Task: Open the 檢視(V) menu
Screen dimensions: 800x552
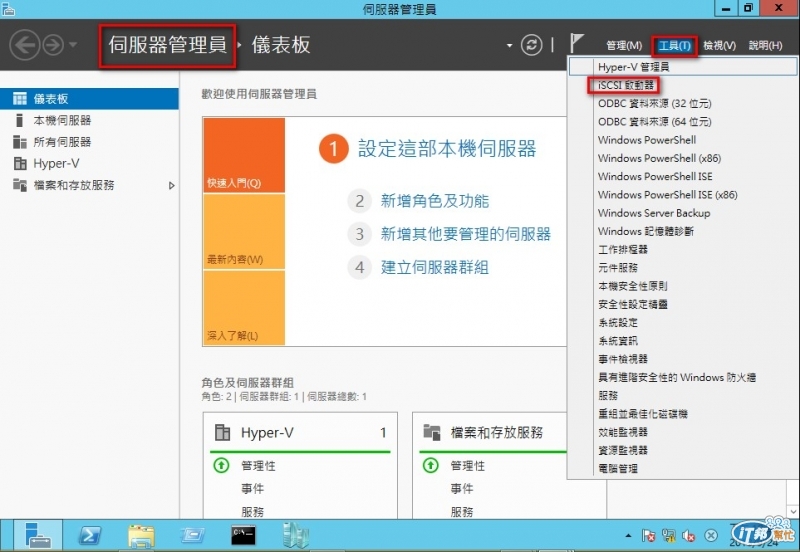Action: pyautogui.click(x=719, y=45)
